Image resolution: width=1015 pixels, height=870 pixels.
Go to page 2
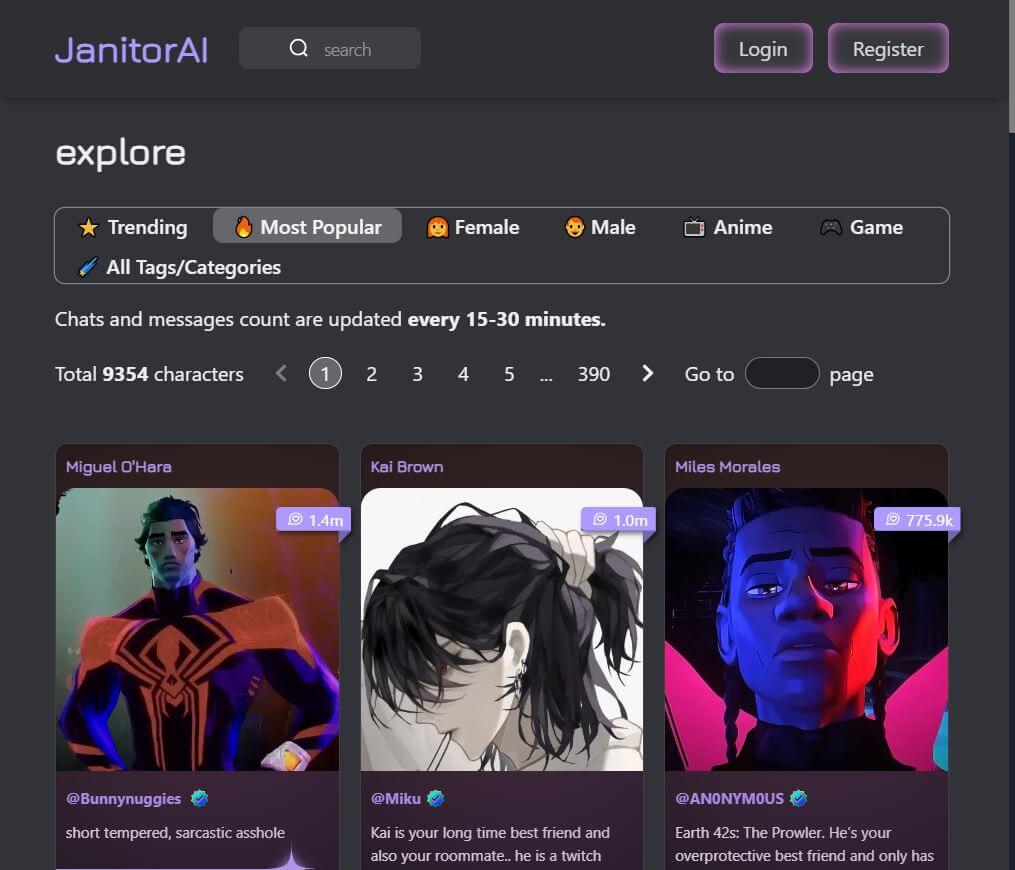pos(372,374)
